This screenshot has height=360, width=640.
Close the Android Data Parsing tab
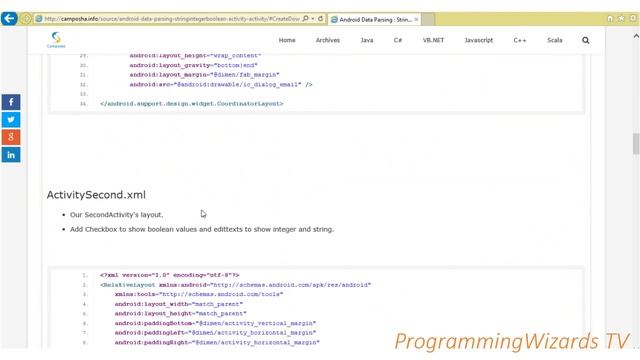pos(416,19)
